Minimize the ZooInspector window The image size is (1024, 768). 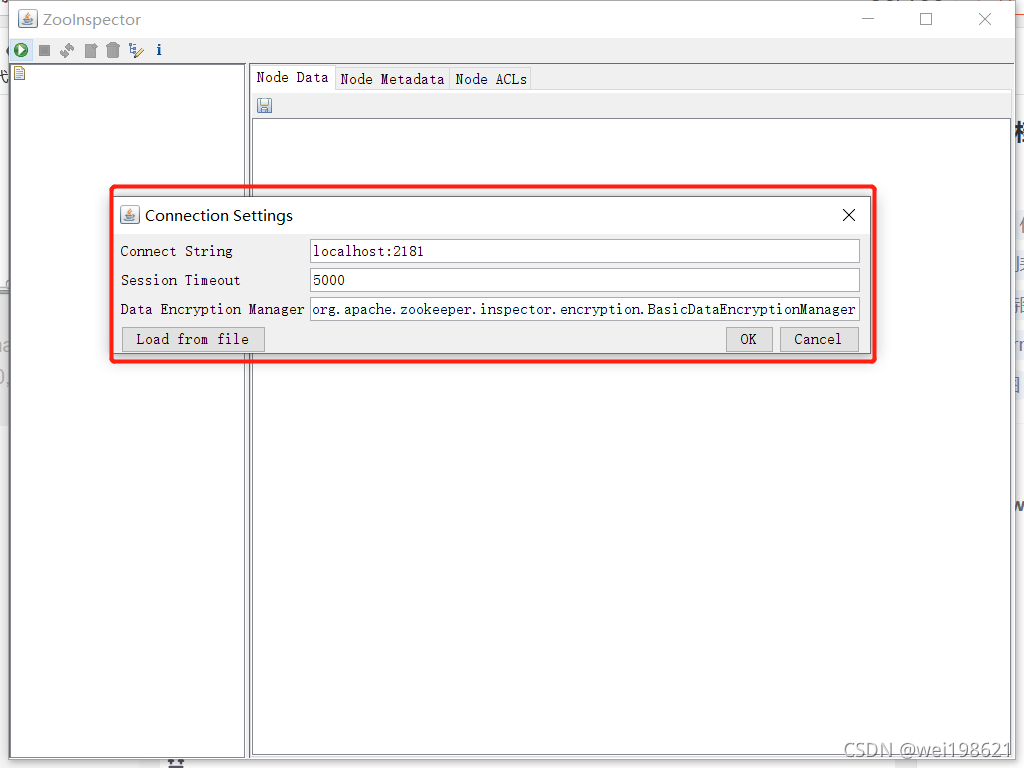pyautogui.click(x=868, y=19)
